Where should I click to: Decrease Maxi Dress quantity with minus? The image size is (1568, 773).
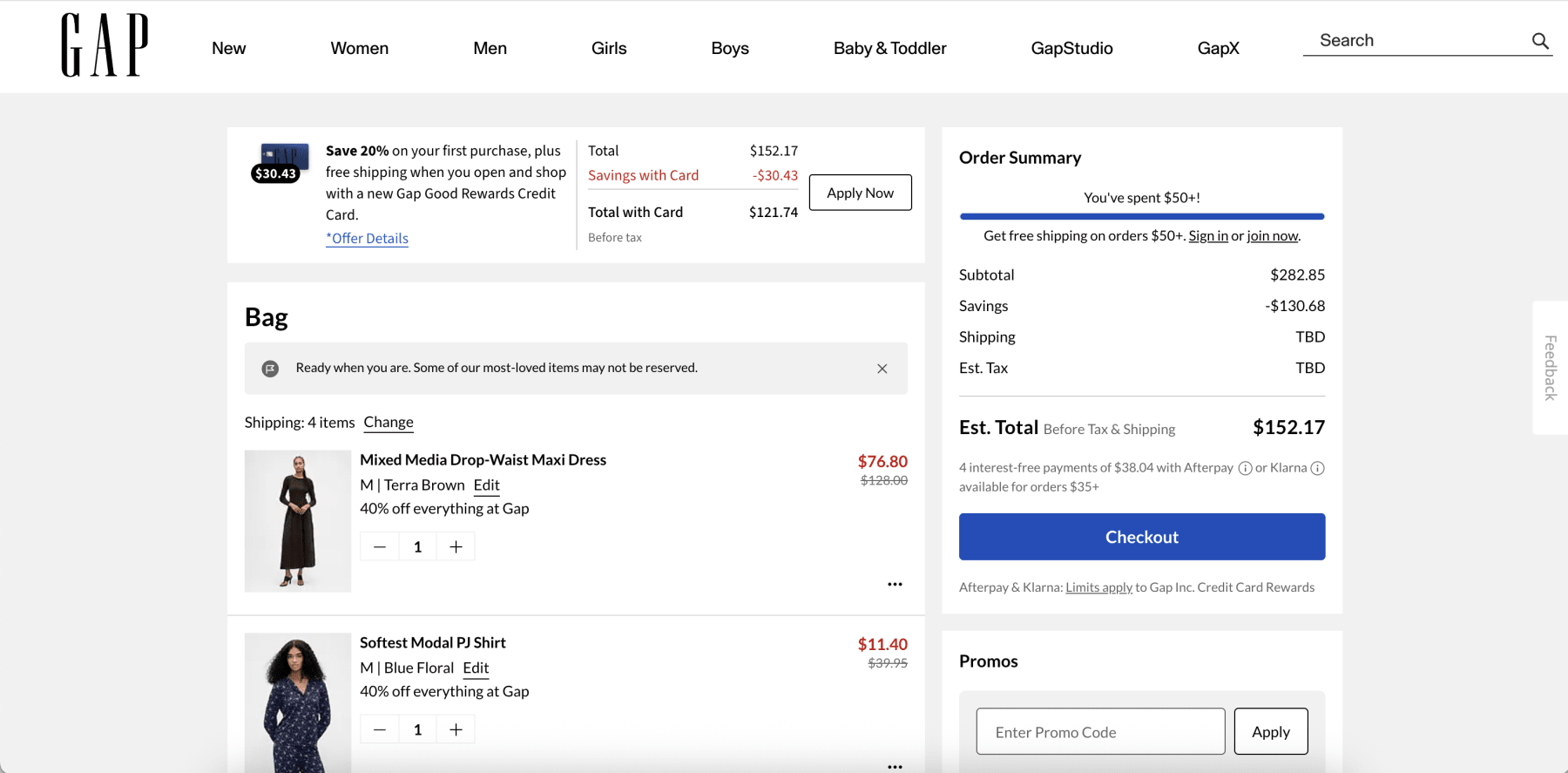(380, 546)
